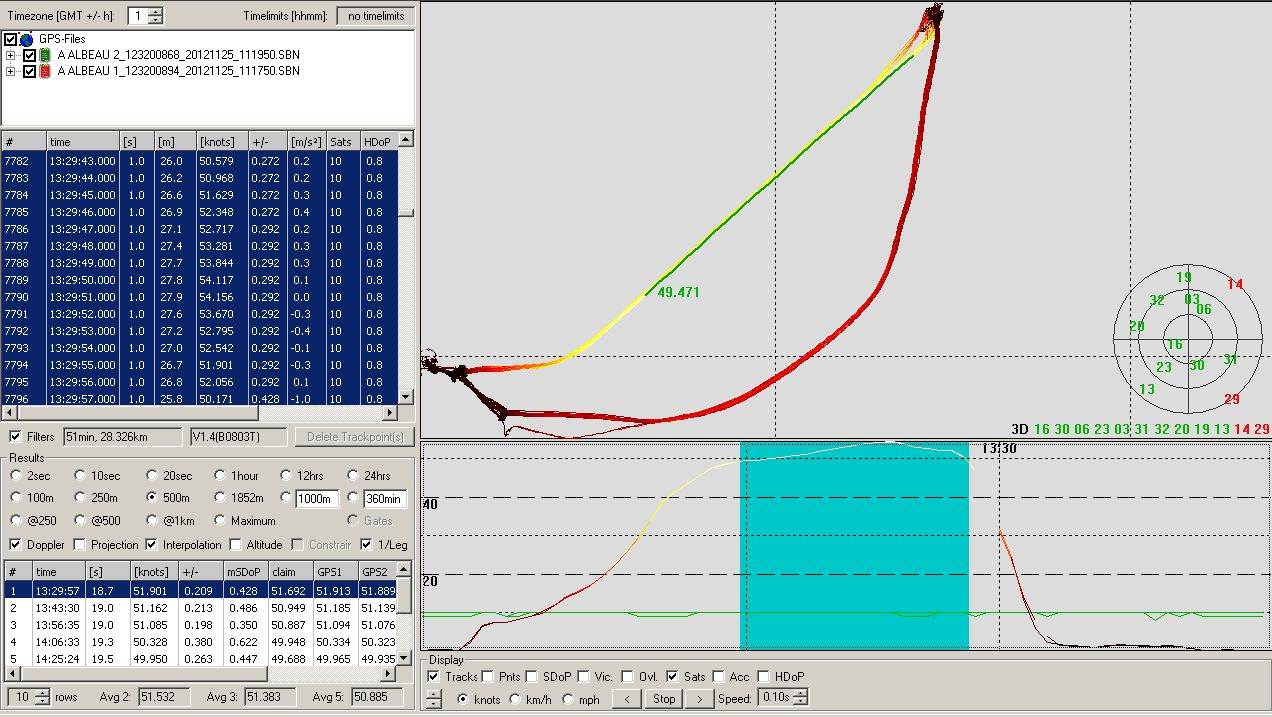Step playback backward with the < button
The width and height of the screenshot is (1272, 717).
627,698
